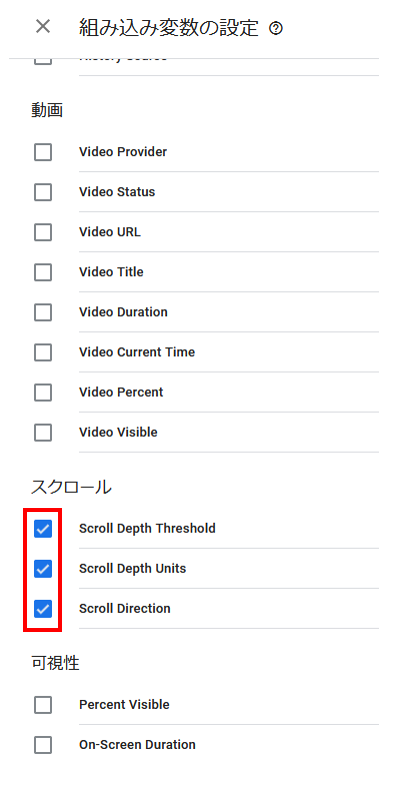
Task: Disable the Scroll Direction checkbox
Action: point(43,608)
